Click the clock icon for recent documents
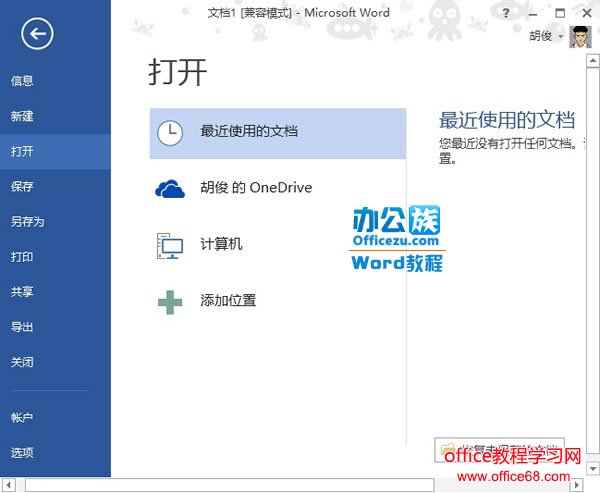The width and height of the screenshot is (600, 493). point(170,133)
